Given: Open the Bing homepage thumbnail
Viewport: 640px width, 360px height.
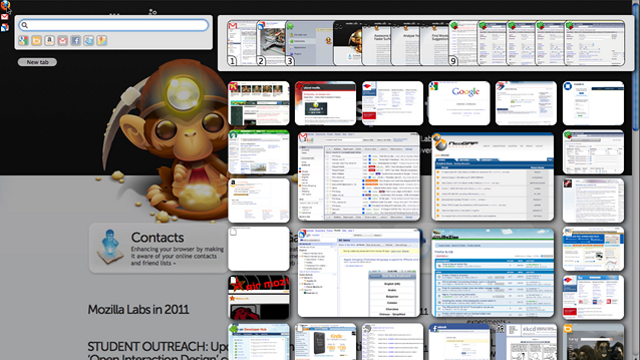Looking at the screenshot, I should [593, 342].
